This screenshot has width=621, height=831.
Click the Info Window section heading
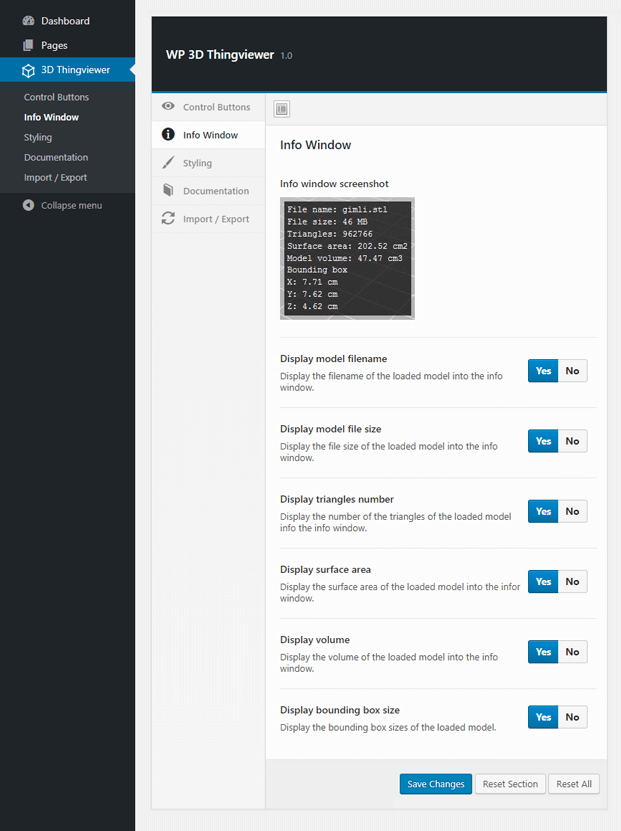(315, 145)
